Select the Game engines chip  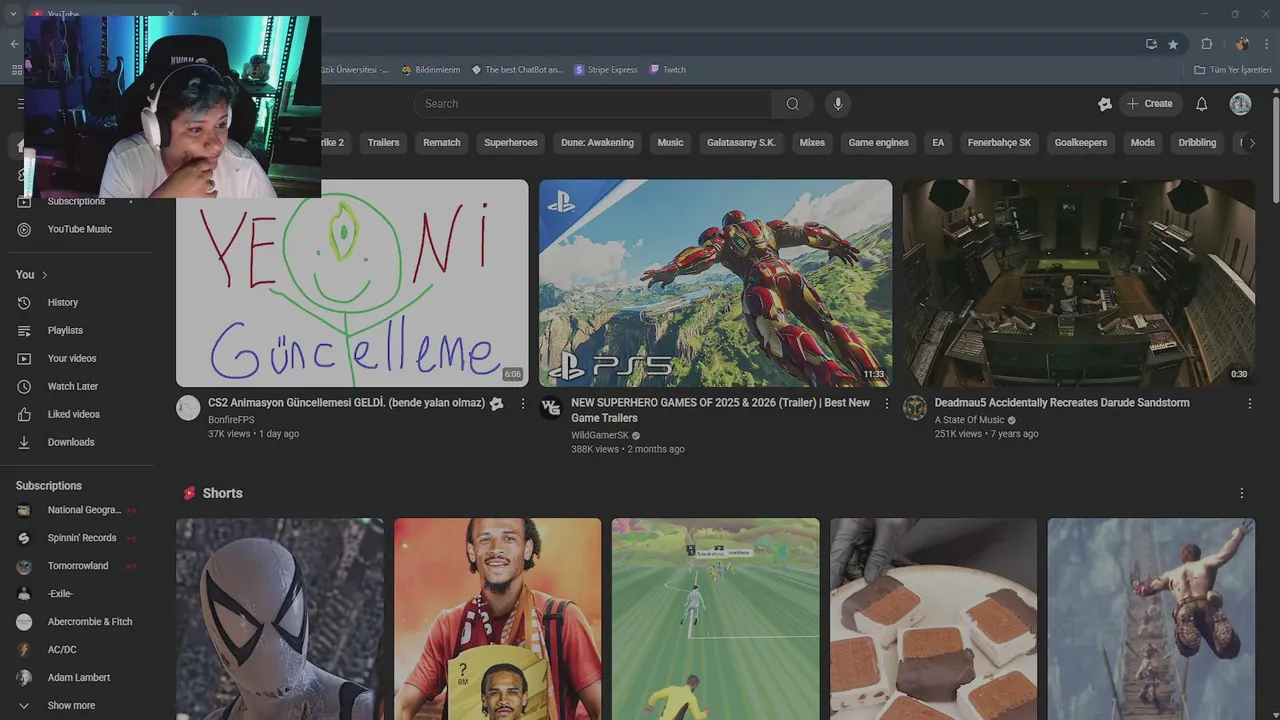[878, 143]
